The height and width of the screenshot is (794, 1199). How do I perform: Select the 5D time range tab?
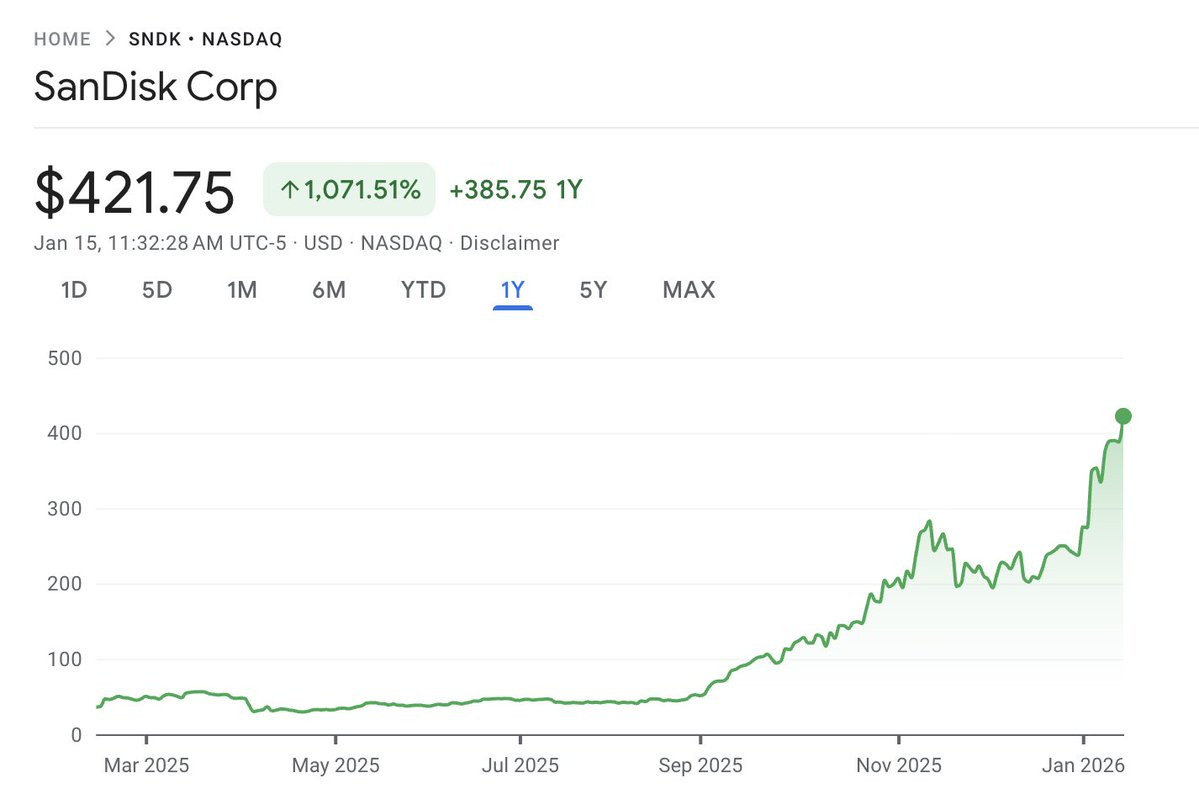156,290
